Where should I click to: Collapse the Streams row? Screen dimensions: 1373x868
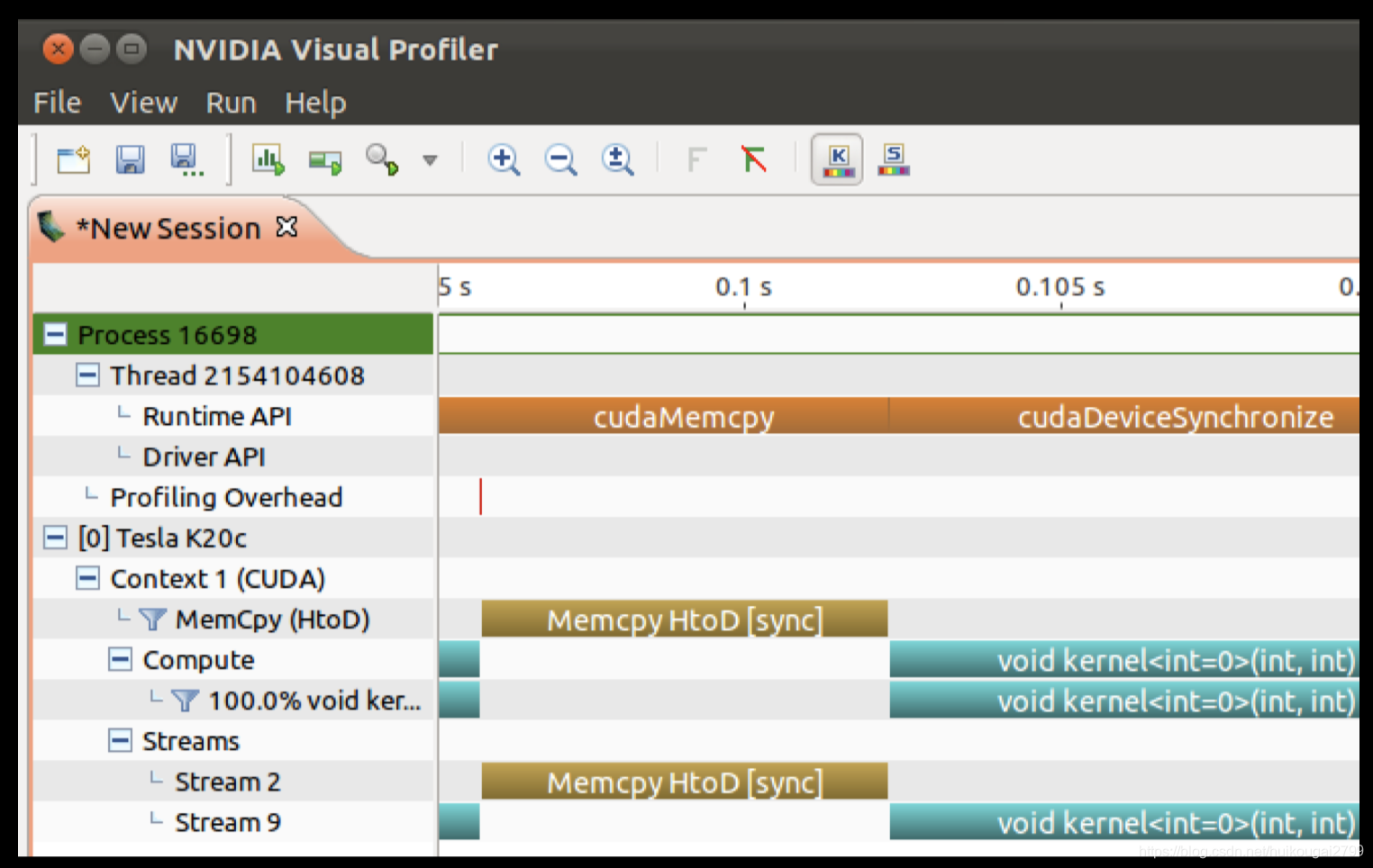point(120,740)
